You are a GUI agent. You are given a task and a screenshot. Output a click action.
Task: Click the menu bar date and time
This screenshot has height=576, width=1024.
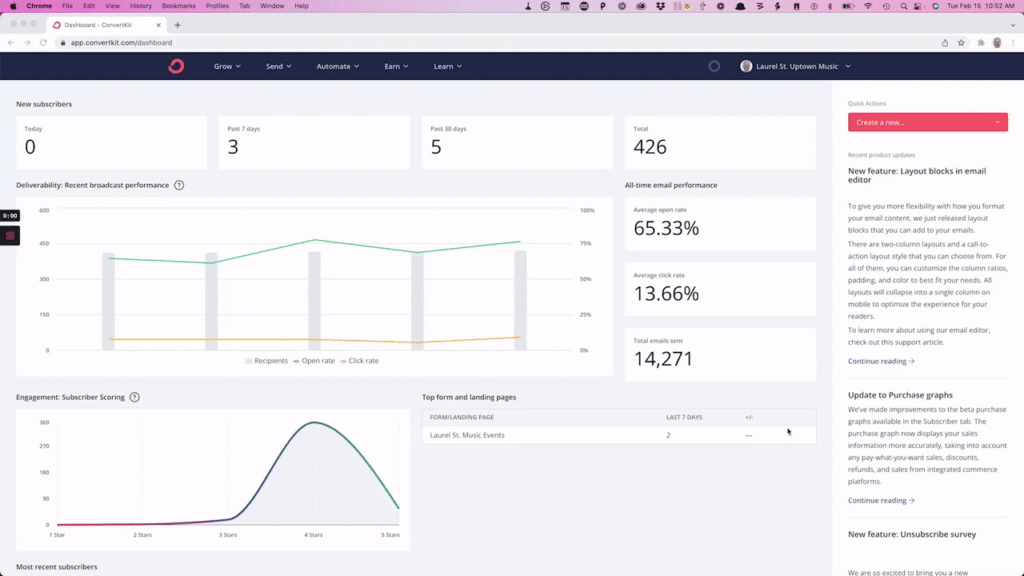coord(981,6)
